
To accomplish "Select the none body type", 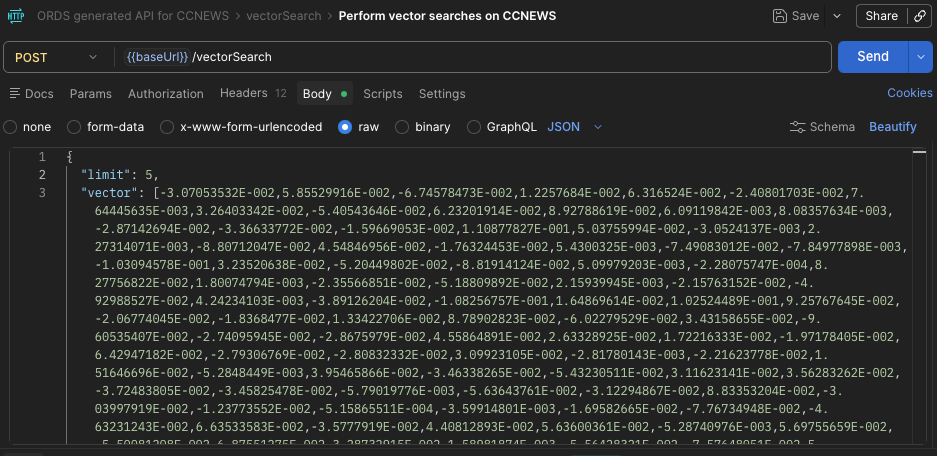I will click(10, 127).
